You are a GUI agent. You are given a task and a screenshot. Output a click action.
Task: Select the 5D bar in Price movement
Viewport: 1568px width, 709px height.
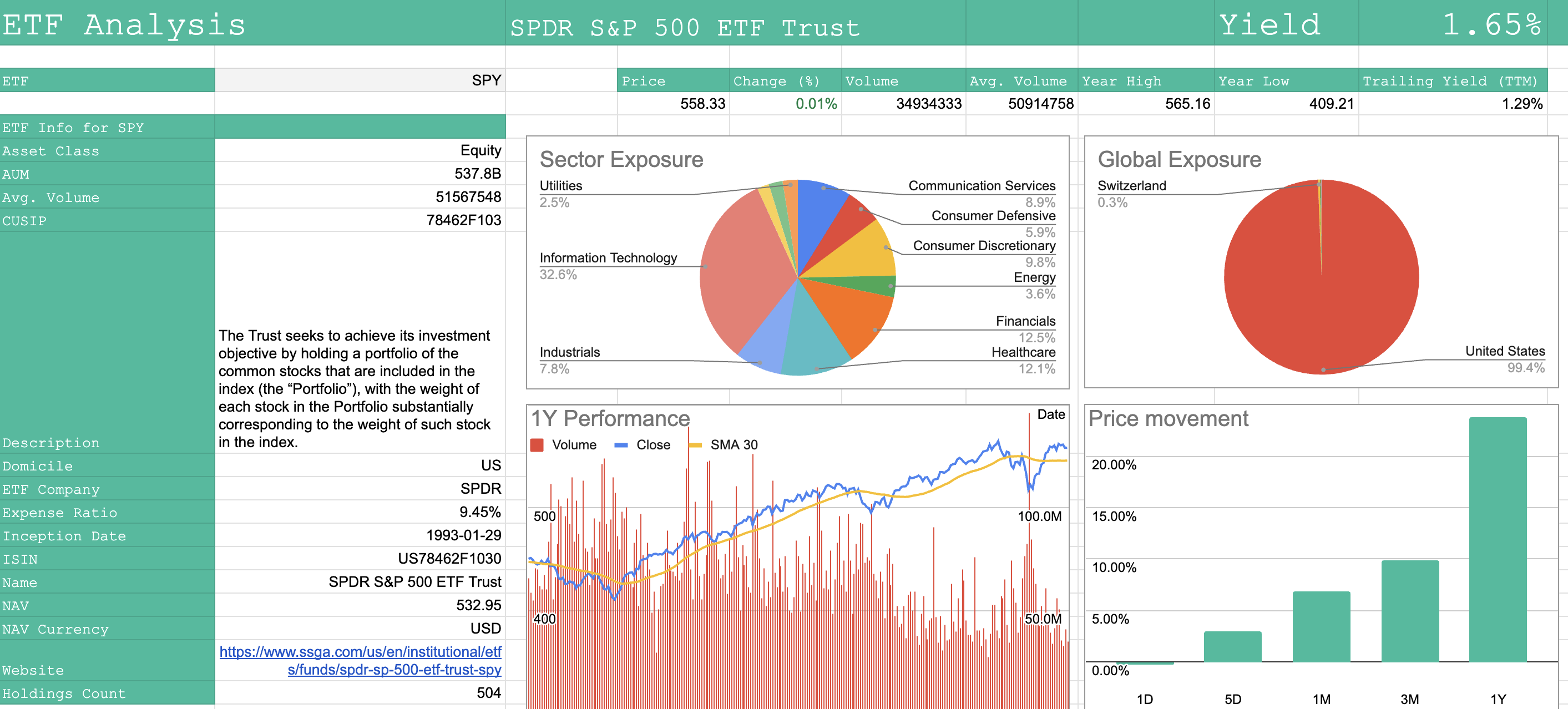[1233, 646]
